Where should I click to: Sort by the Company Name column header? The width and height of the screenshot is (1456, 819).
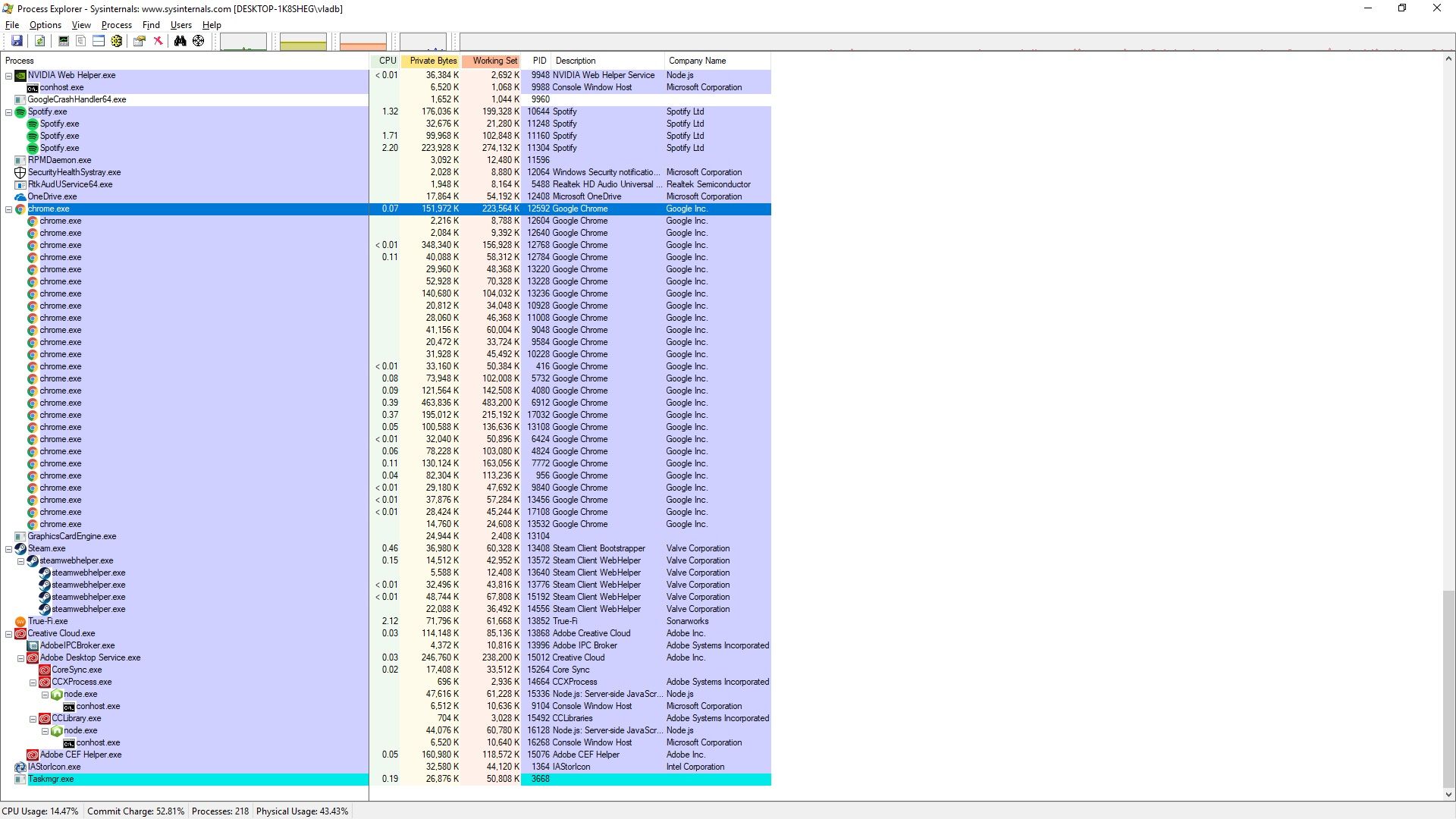(718, 61)
